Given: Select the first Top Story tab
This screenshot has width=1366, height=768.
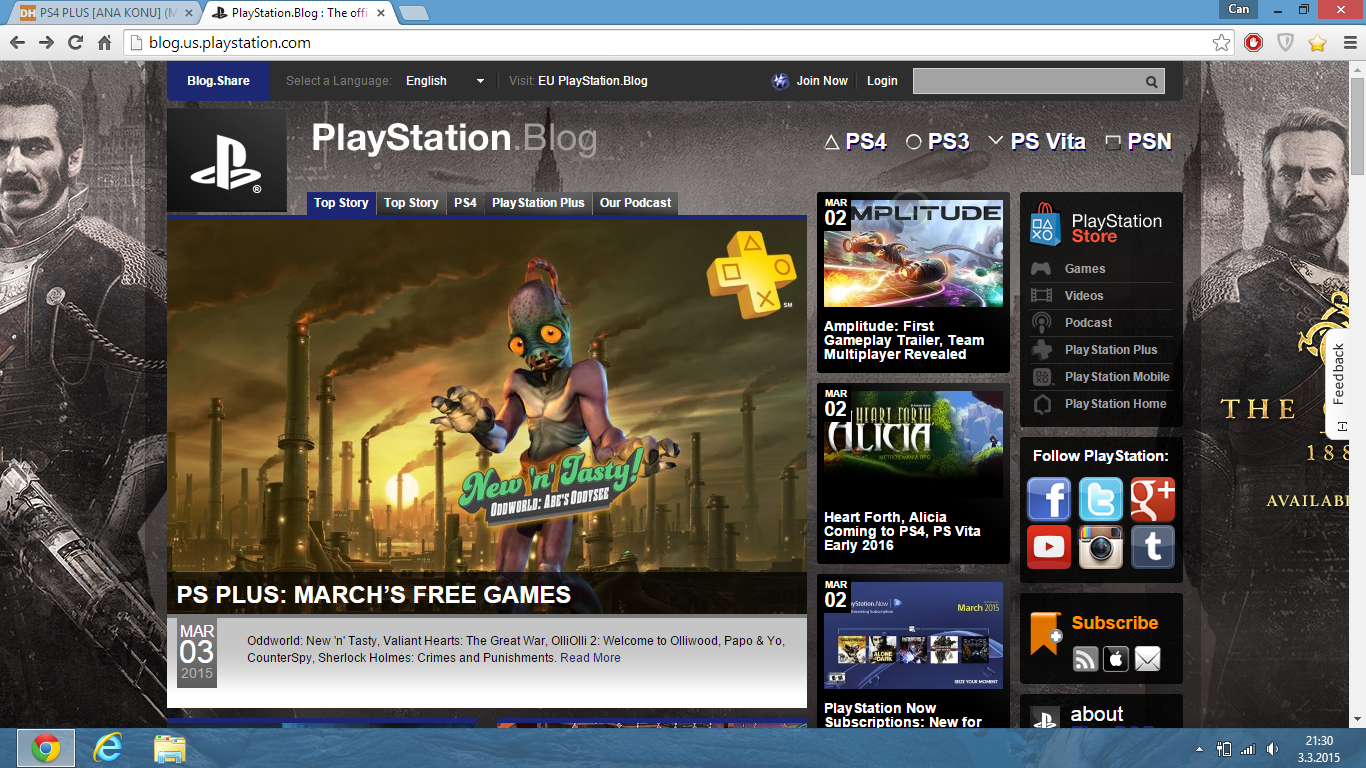Looking at the screenshot, I should tap(341, 203).
